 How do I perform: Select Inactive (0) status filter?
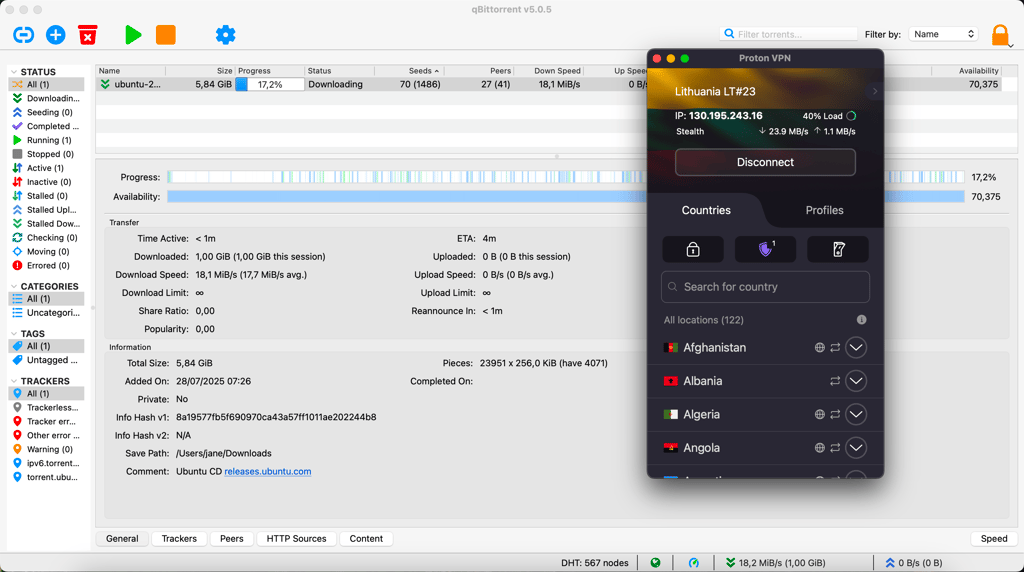(x=46, y=182)
